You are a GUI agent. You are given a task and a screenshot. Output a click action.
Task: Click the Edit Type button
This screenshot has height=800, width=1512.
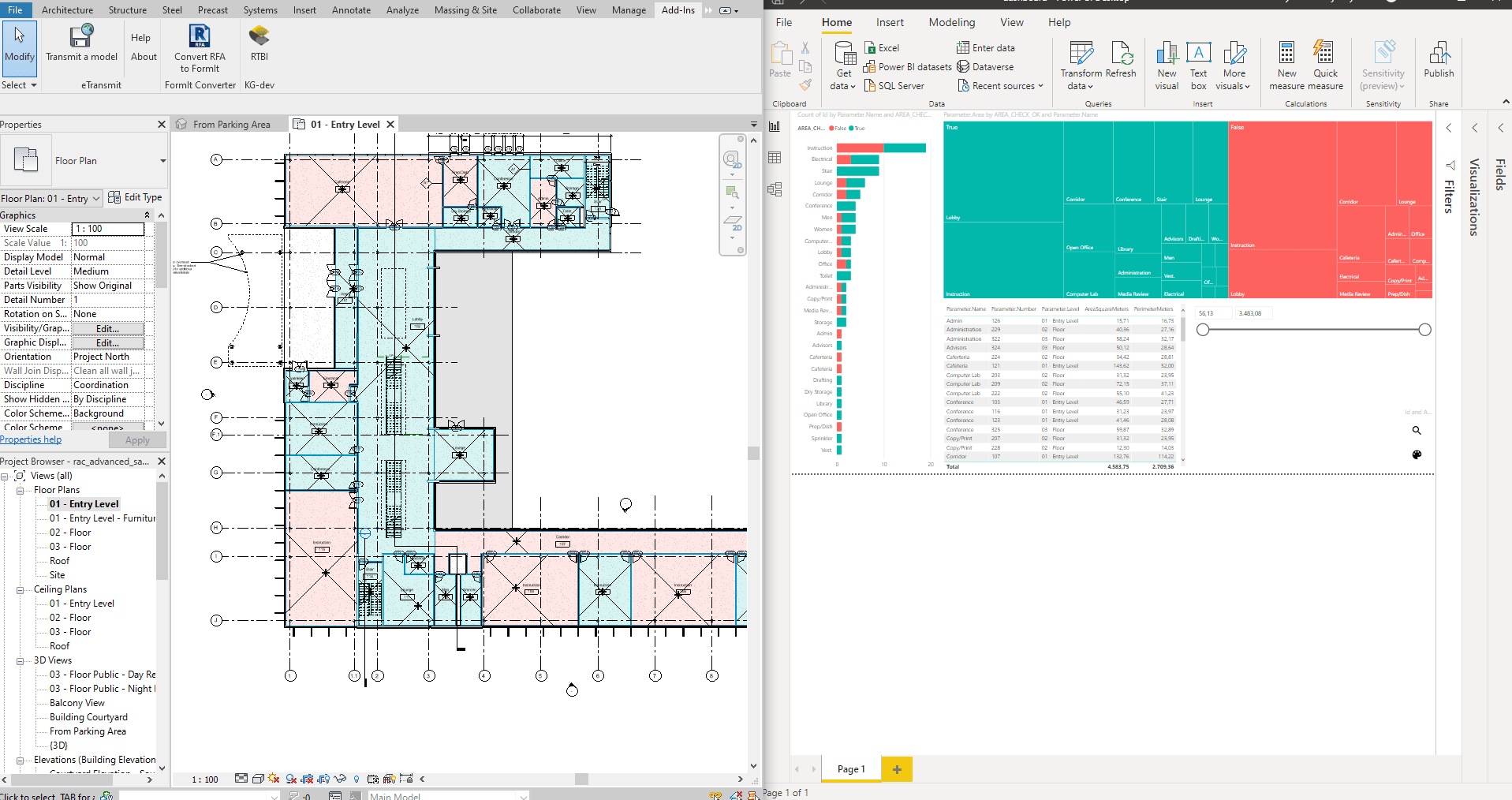click(136, 196)
